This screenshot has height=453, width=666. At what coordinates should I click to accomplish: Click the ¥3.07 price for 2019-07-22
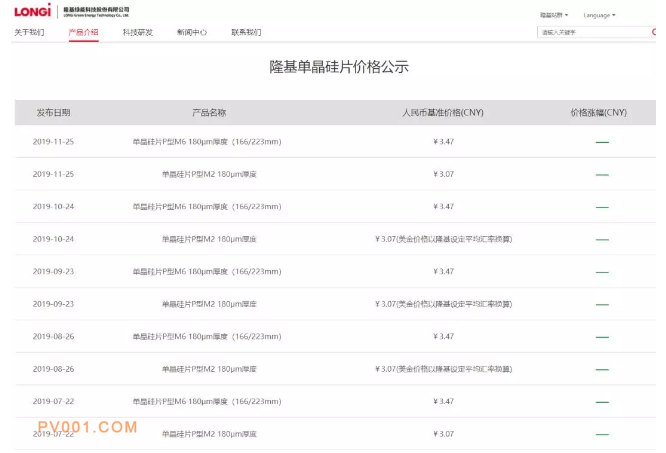(x=443, y=434)
